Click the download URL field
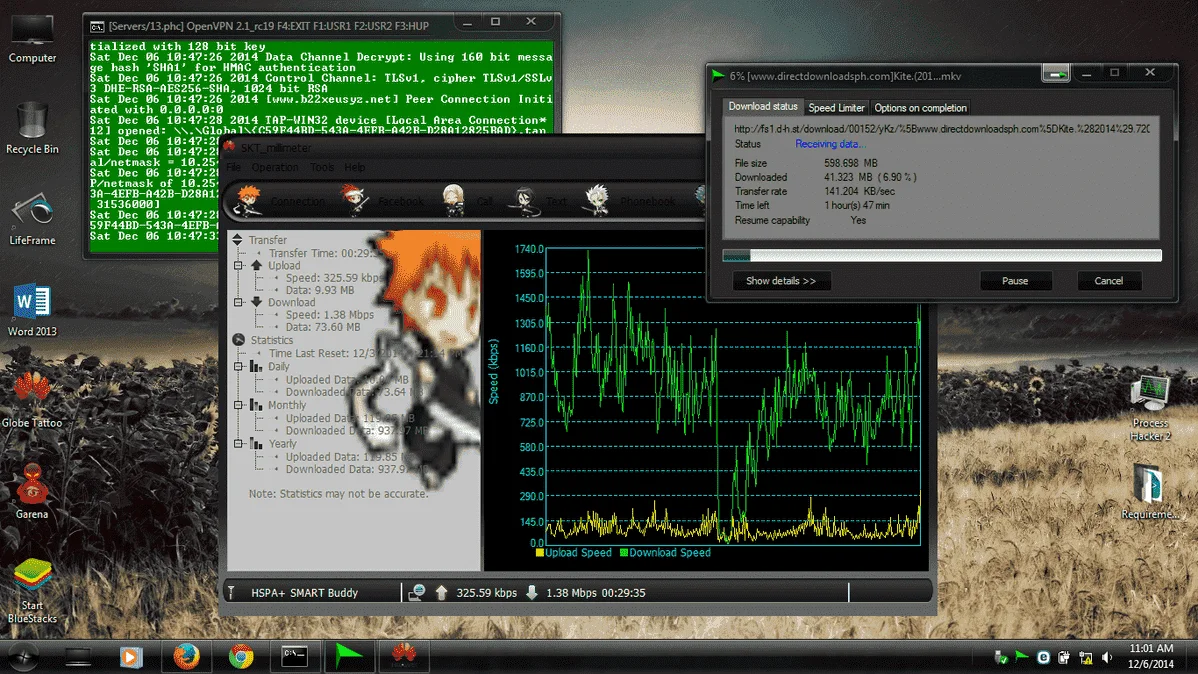 pyautogui.click(x=941, y=129)
